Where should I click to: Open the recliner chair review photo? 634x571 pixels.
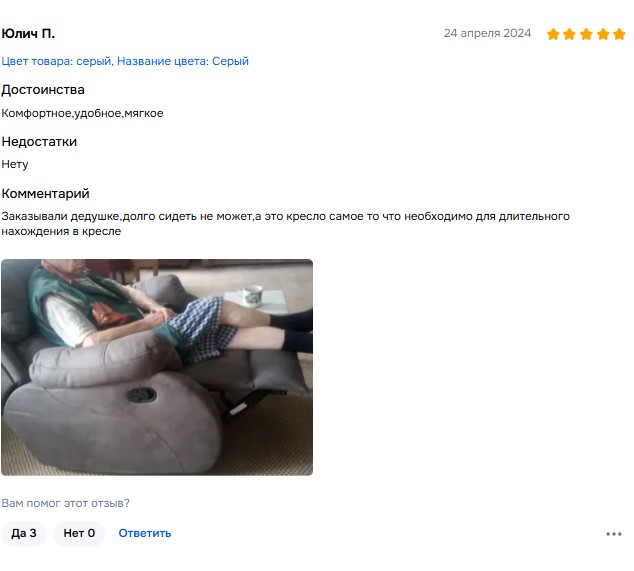pos(157,367)
